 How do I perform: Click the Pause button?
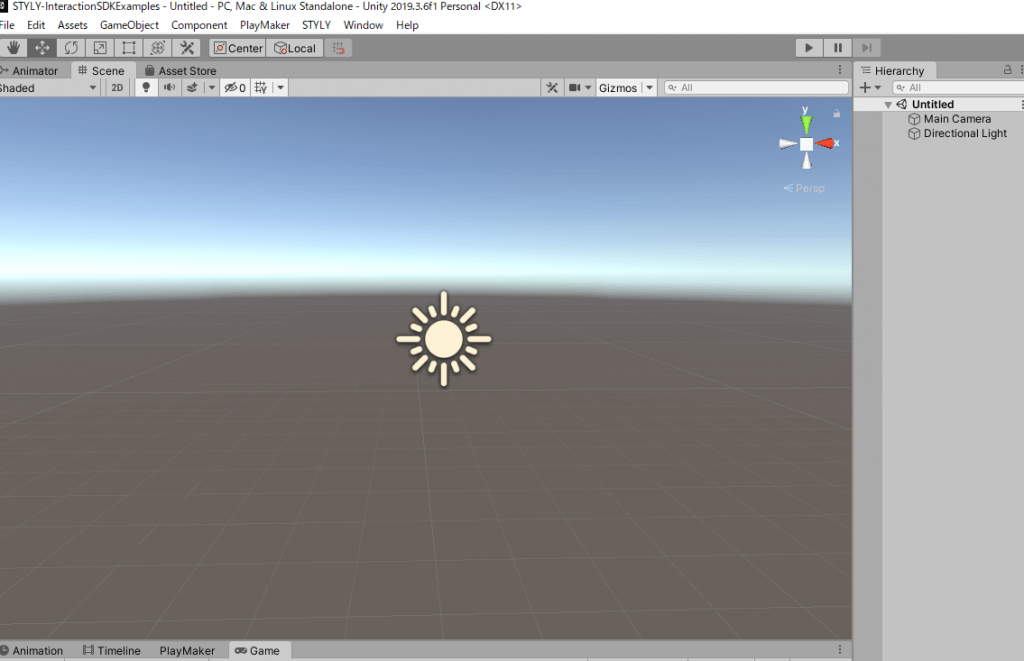tap(837, 47)
